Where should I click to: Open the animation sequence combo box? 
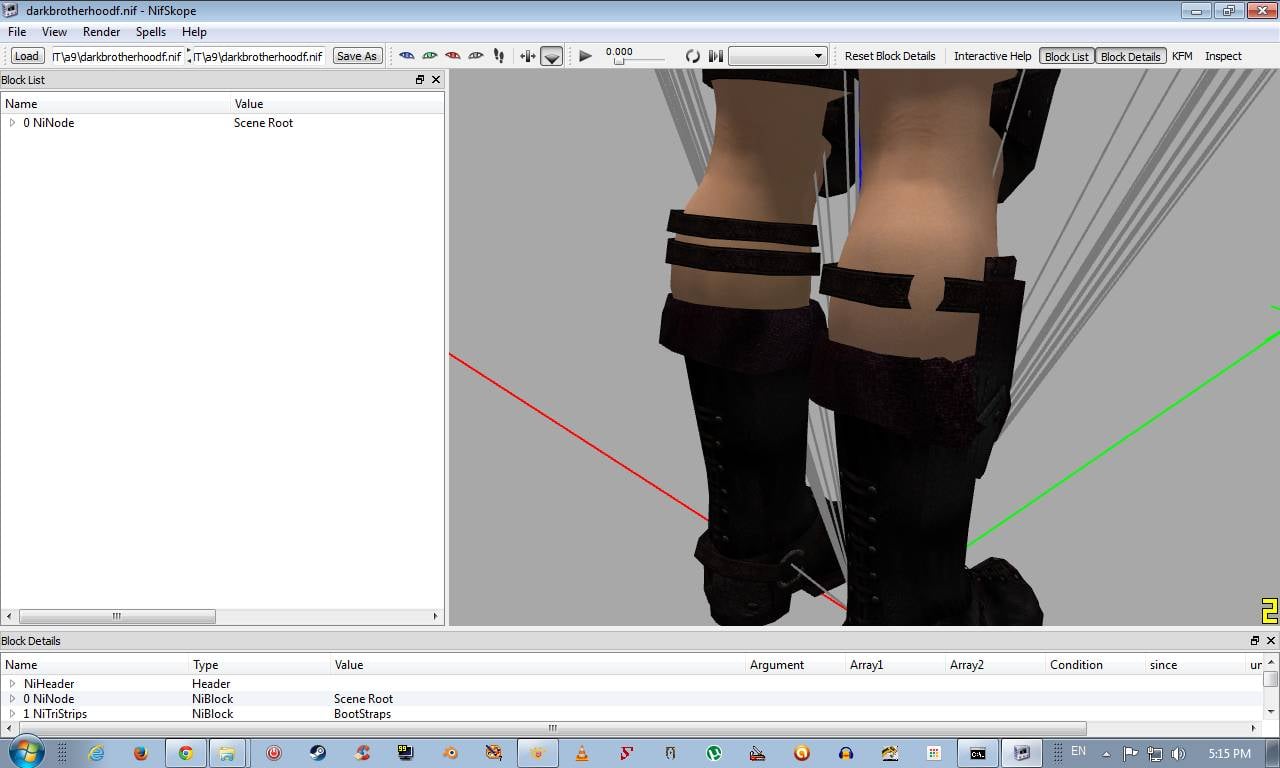pyautogui.click(x=778, y=56)
